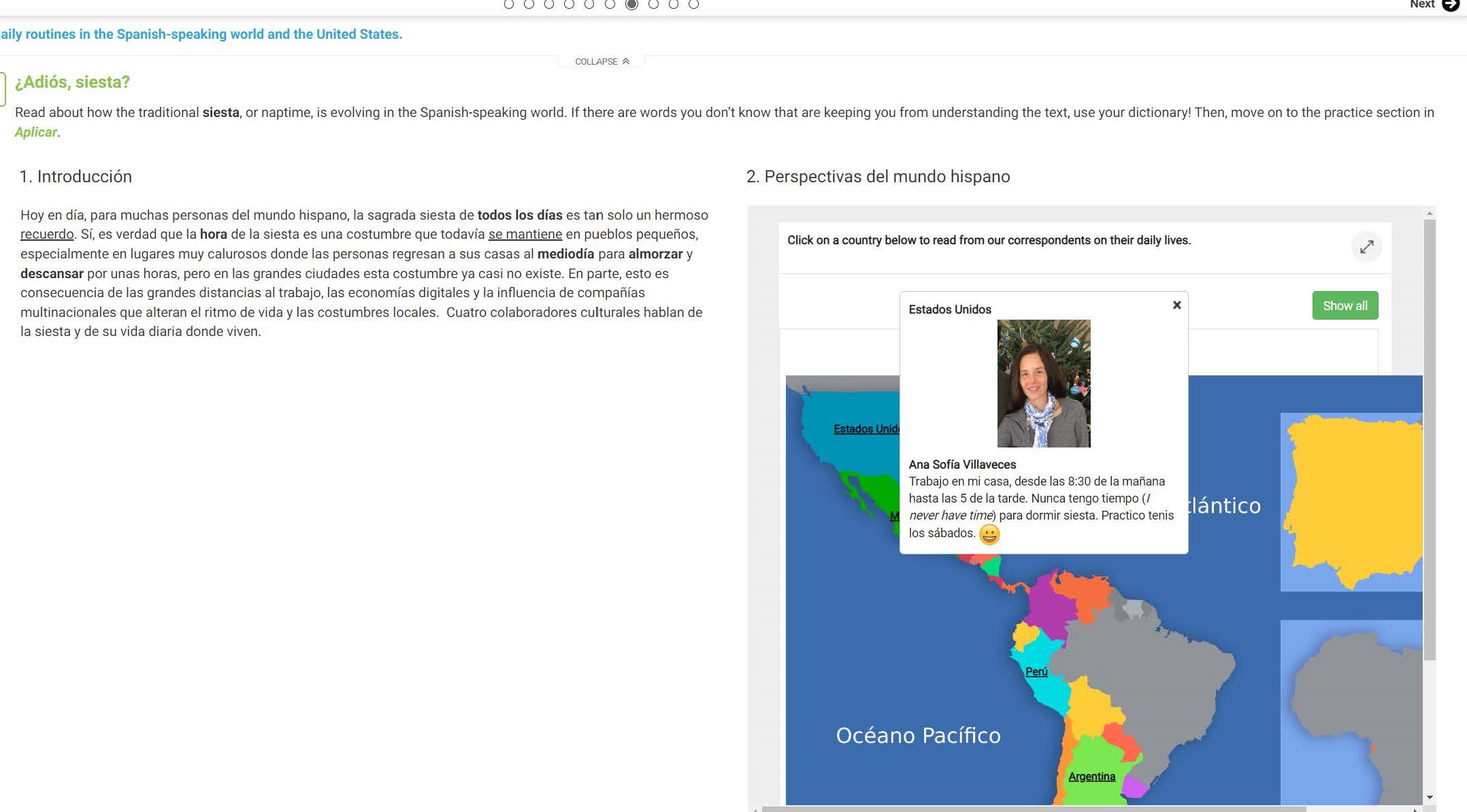Click the bold word 'mediodía' in the text
This screenshot has width=1467, height=812.
pyautogui.click(x=565, y=254)
